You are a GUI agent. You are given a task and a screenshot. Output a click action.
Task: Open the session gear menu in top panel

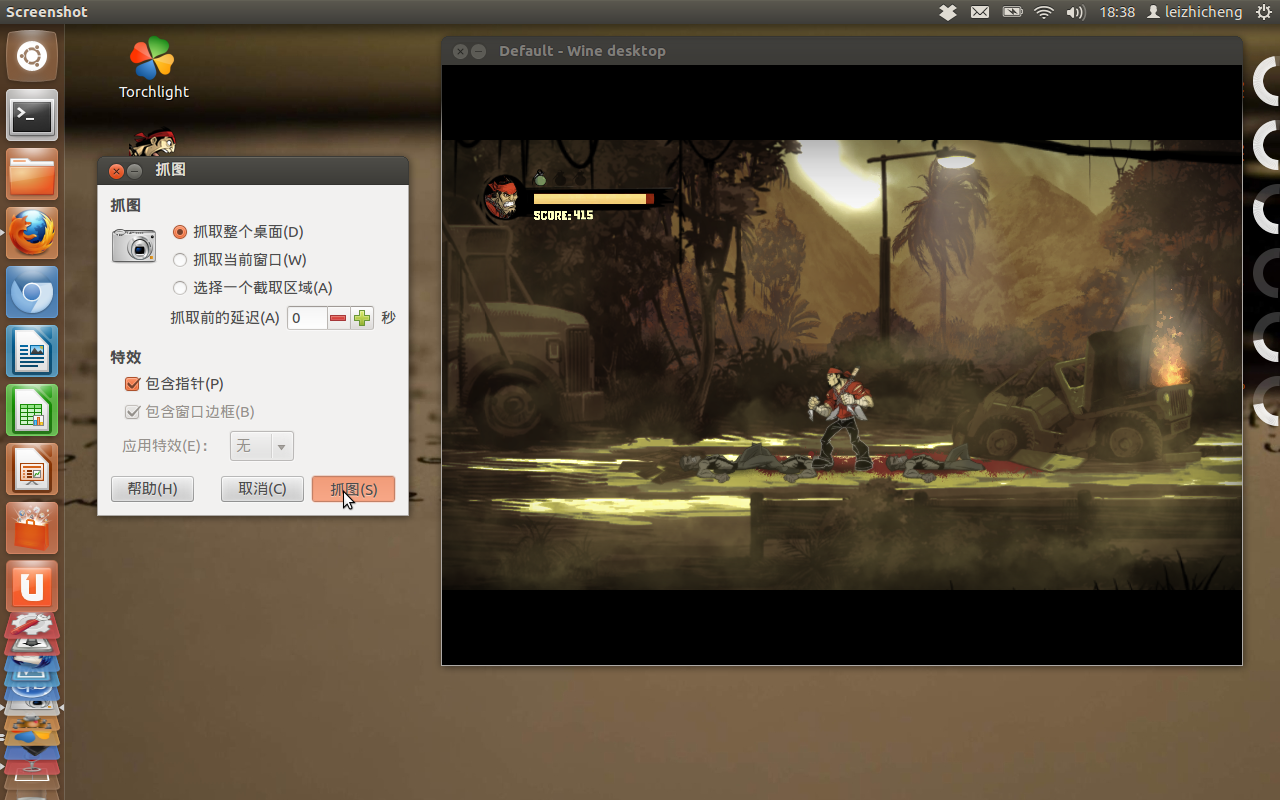(x=1264, y=12)
